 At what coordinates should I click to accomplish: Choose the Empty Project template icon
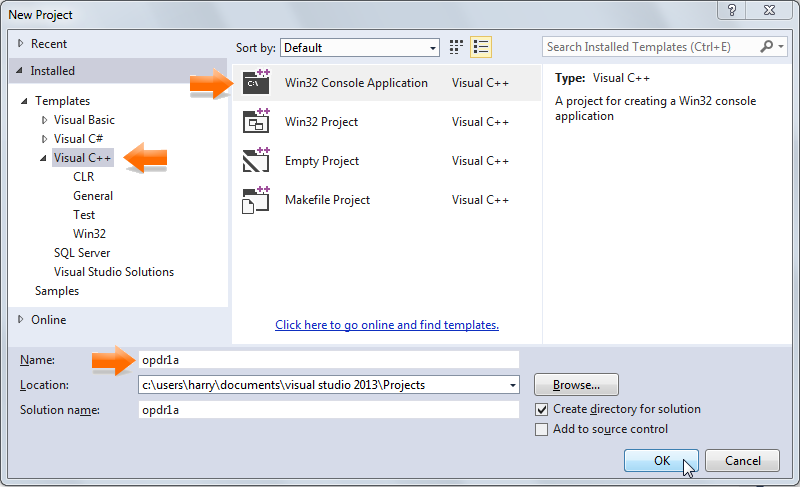pos(256,161)
